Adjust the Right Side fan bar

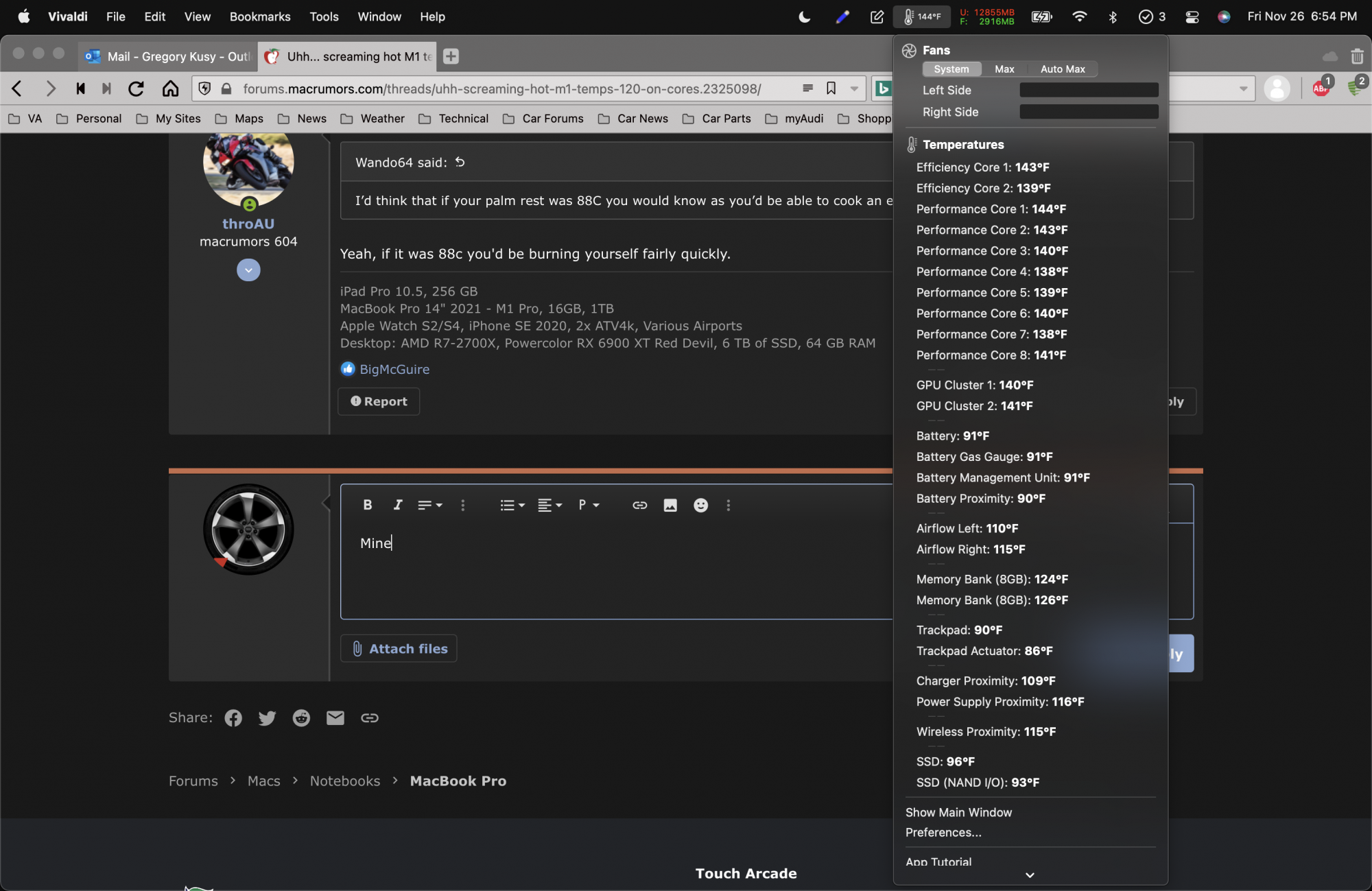(x=1089, y=112)
